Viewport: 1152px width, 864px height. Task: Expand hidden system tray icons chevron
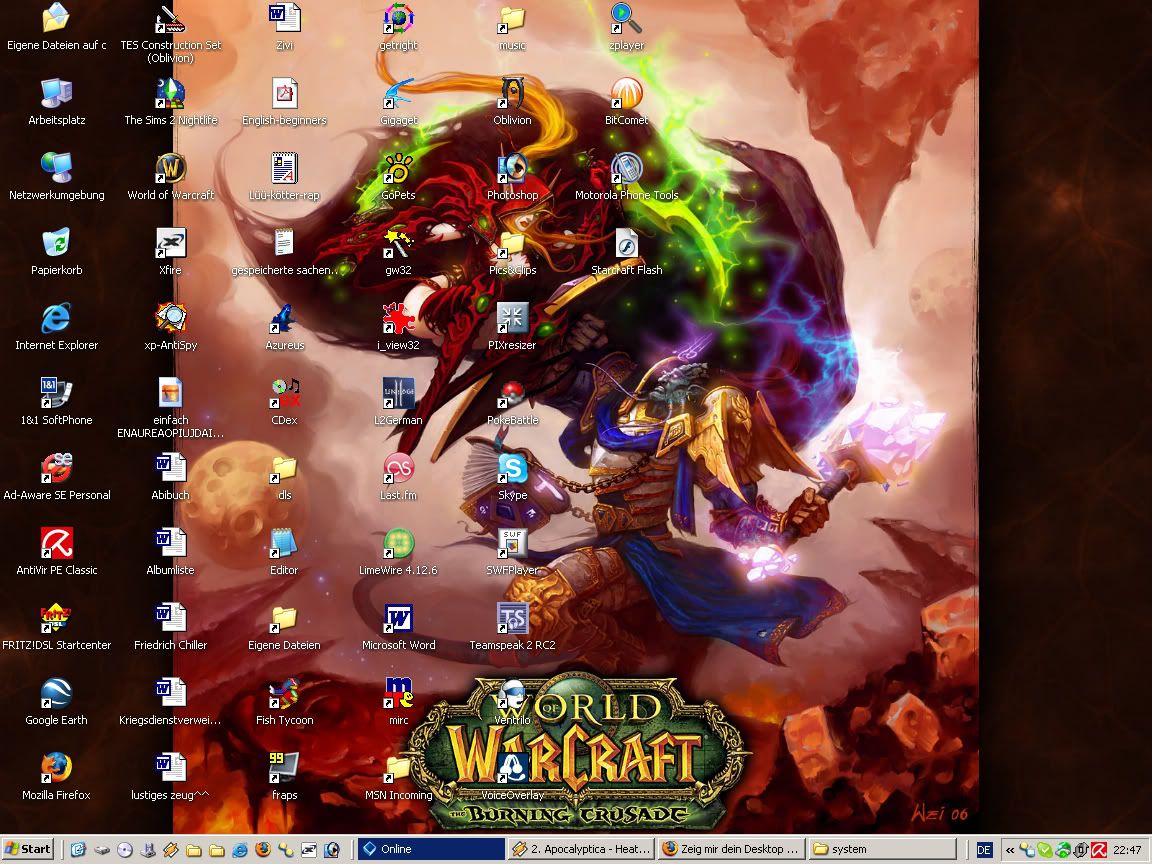click(1010, 850)
